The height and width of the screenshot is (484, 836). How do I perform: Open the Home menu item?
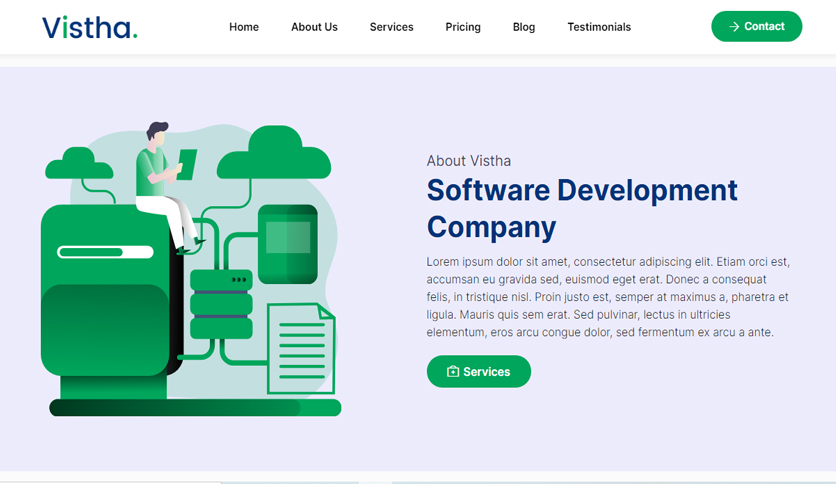(x=244, y=27)
